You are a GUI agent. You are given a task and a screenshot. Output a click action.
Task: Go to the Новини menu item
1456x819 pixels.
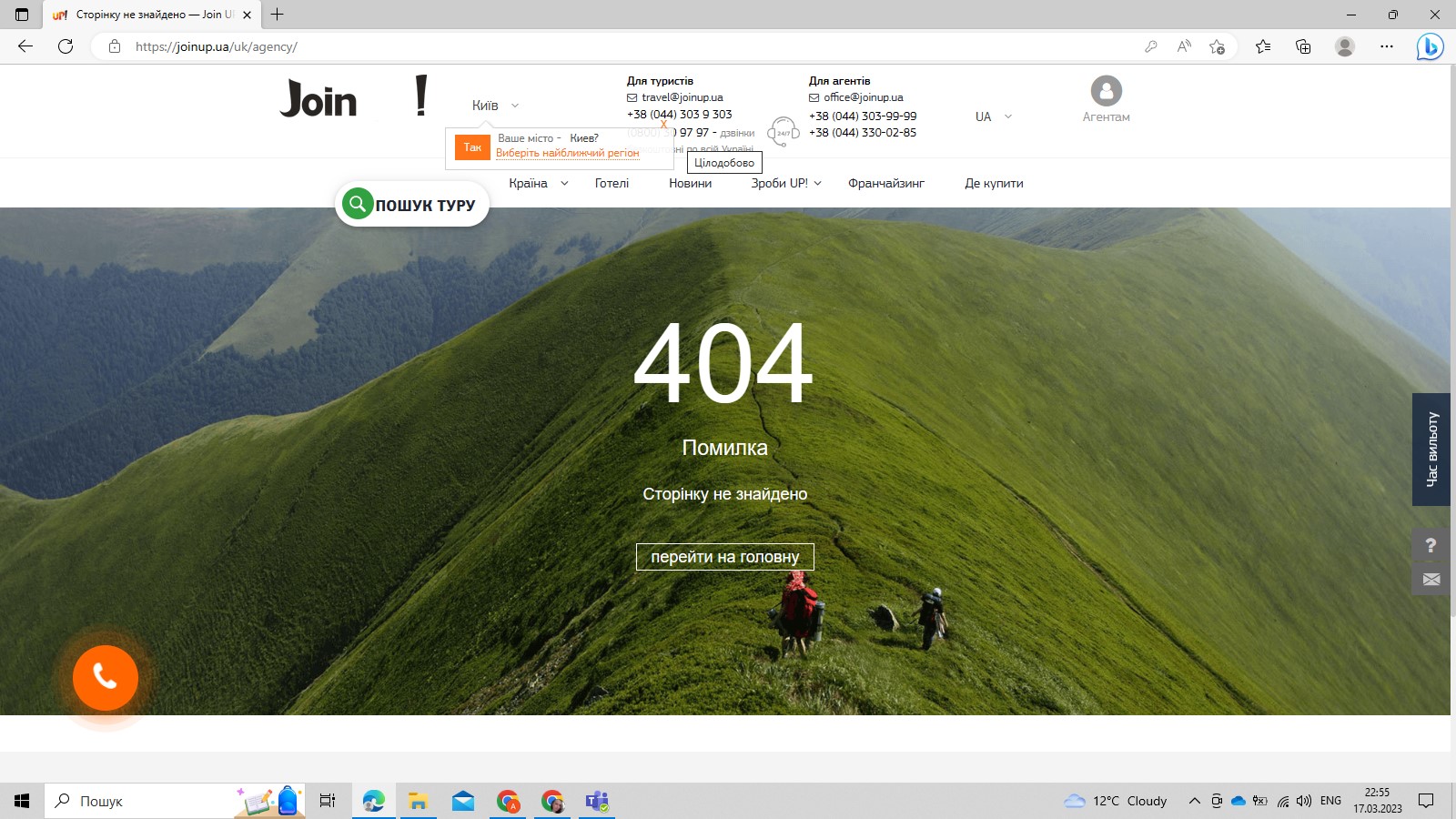point(690,183)
